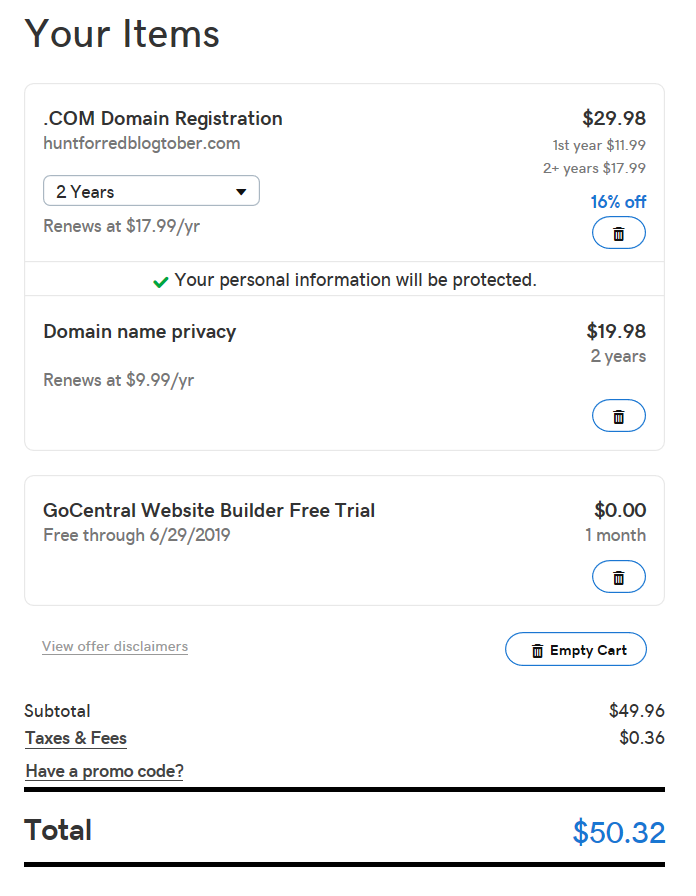
Task: Click the Subtotal $49.96 amount
Action: (x=637, y=710)
